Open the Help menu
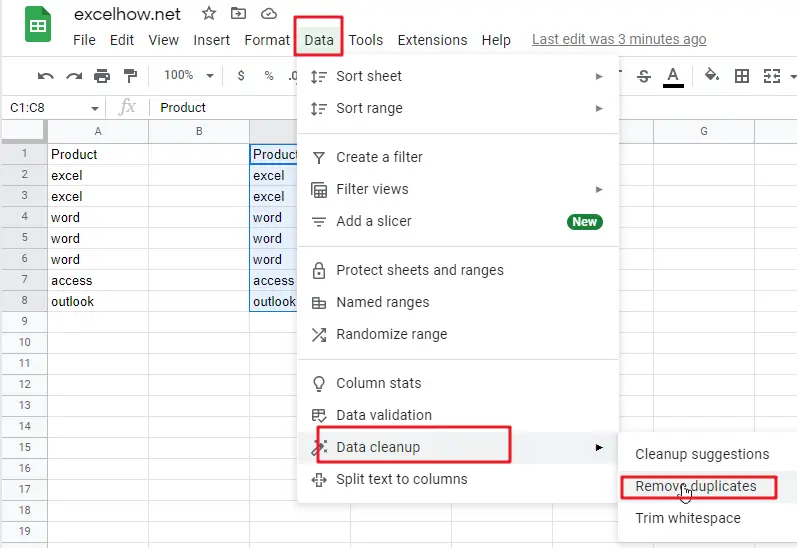 tap(496, 40)
